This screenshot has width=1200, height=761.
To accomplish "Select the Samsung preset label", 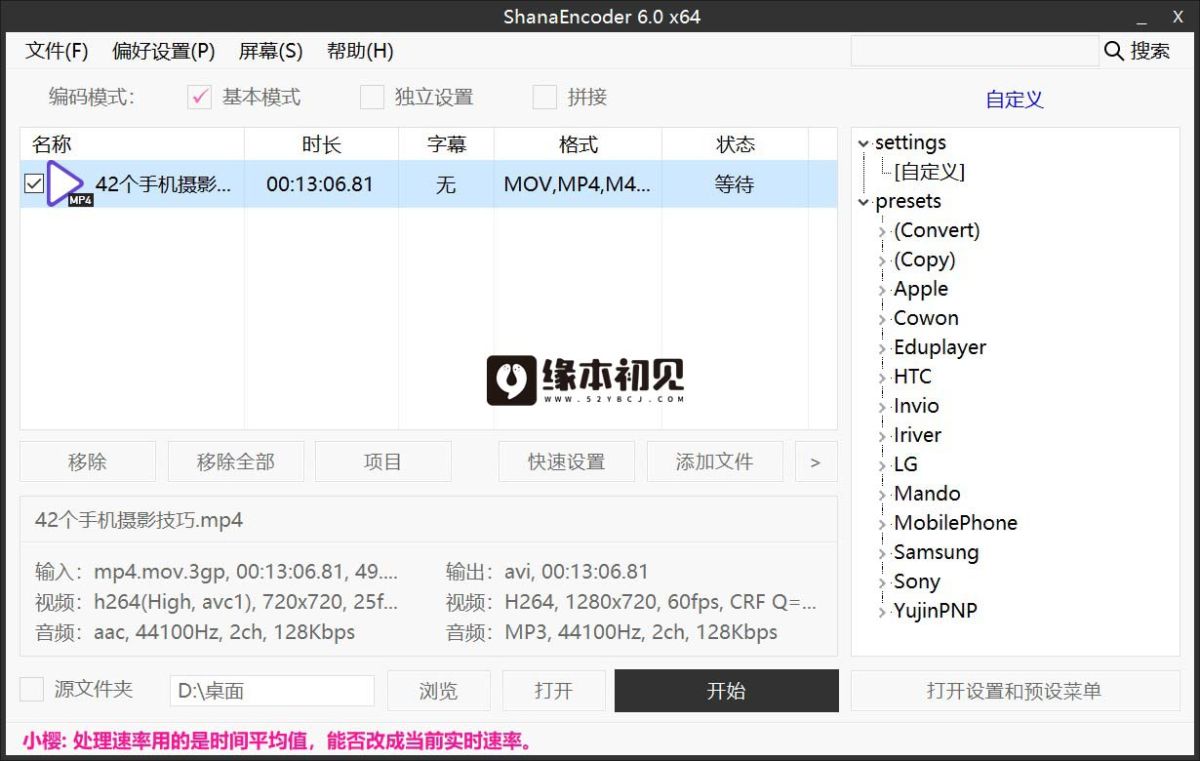I will pyautogui.click(x=936, y=552).
